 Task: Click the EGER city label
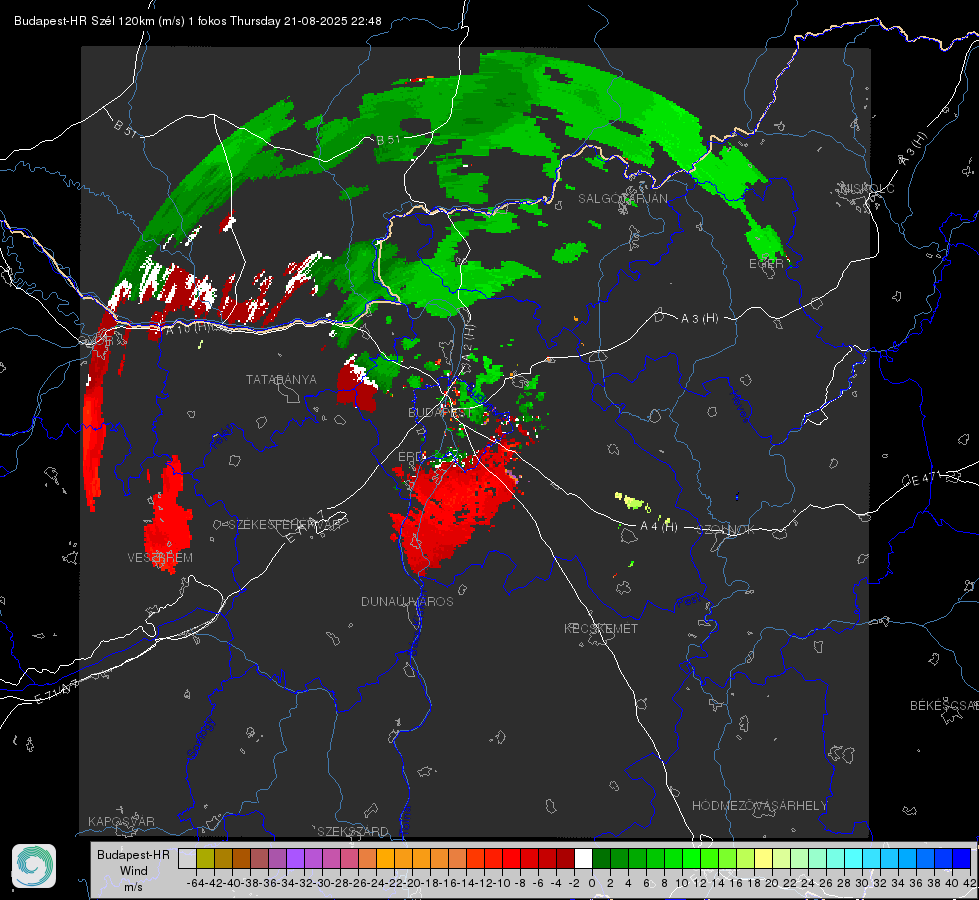pos(766,264)
